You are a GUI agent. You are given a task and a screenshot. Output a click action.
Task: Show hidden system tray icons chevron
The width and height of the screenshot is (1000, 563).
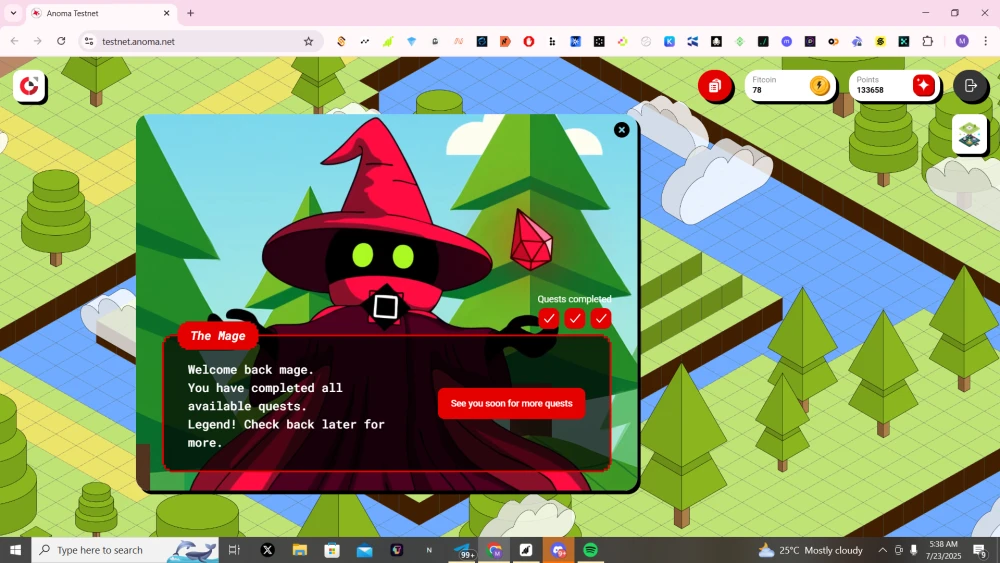tap(882, 550)
